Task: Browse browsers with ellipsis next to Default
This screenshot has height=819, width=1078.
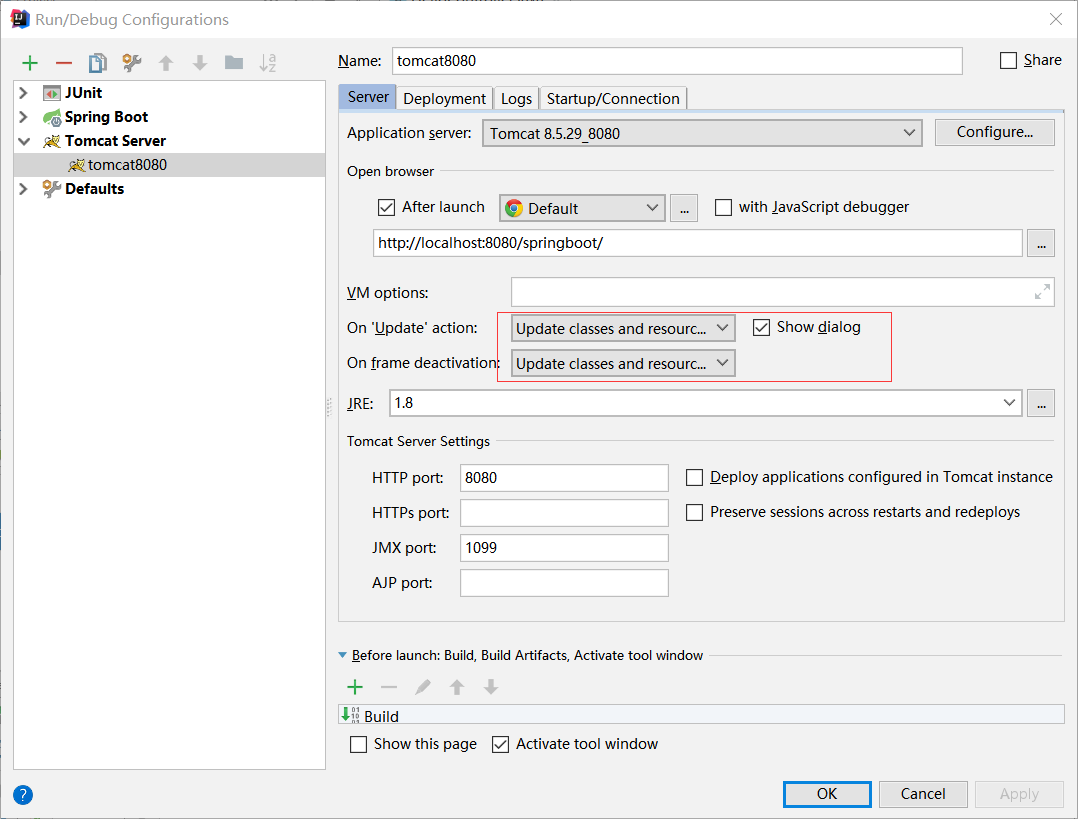Action: (x=684, y=208)
